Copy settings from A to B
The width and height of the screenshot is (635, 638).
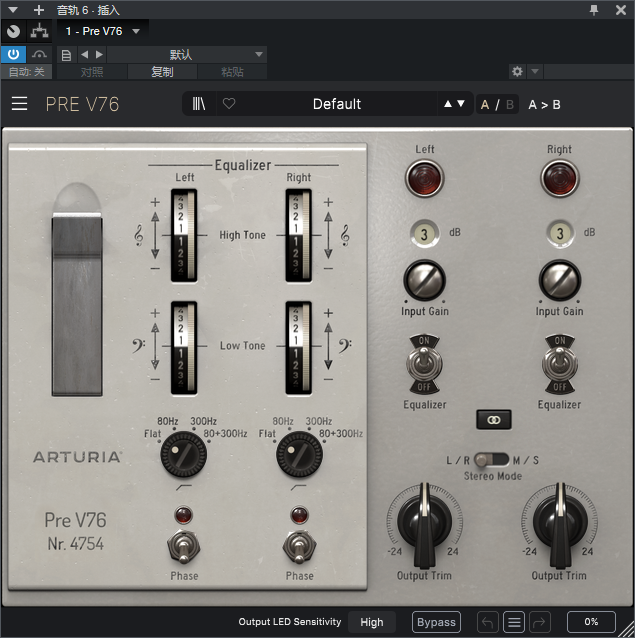544,105
